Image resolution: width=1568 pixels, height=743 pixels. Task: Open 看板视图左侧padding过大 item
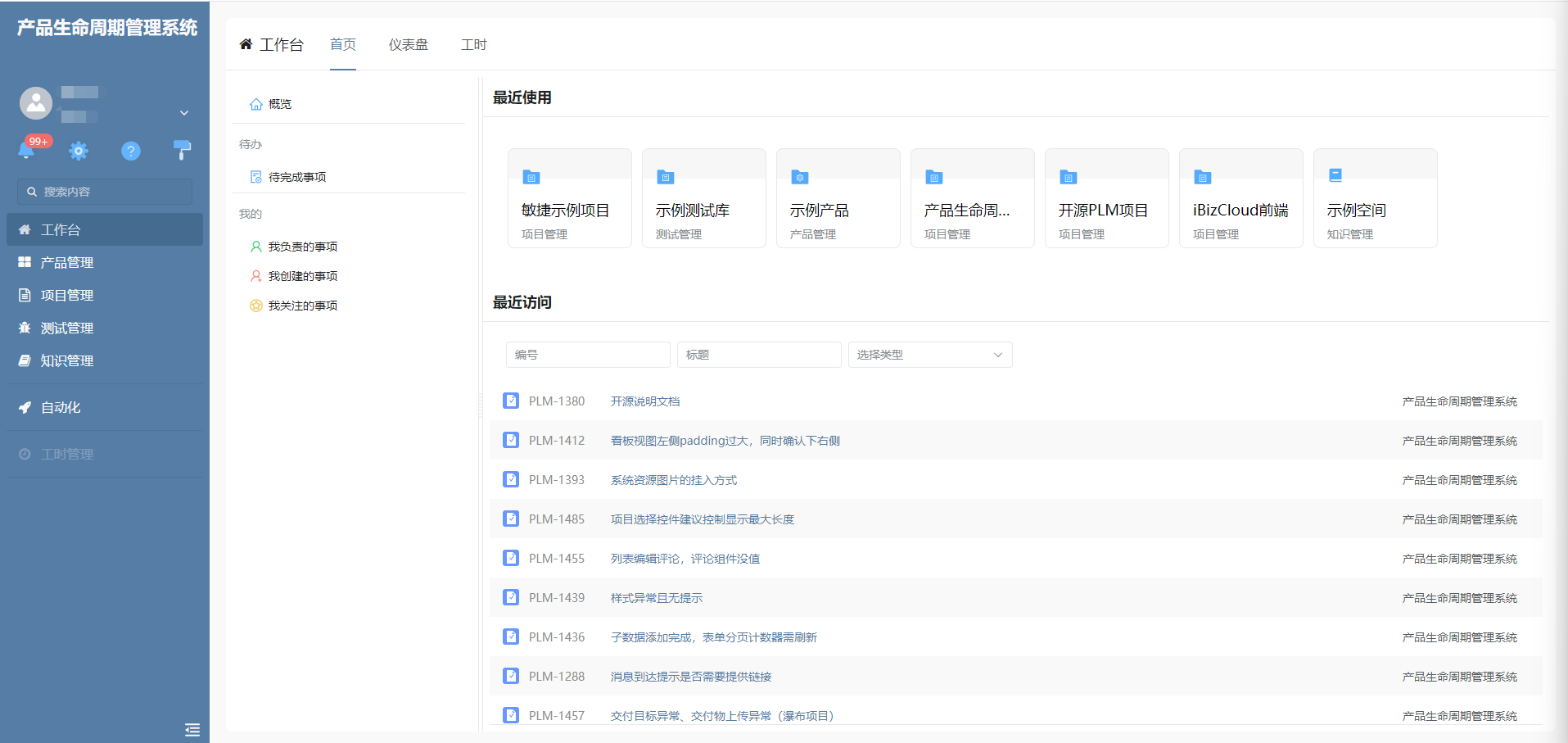click(x=725, y=441)
